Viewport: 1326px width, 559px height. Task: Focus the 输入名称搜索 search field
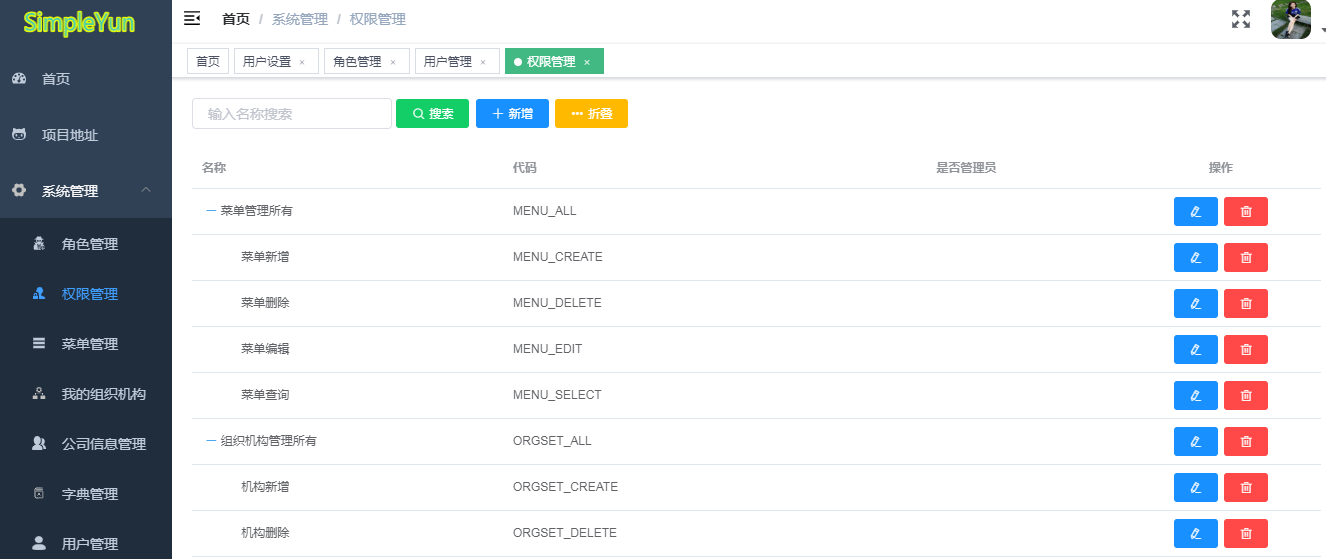292,113
